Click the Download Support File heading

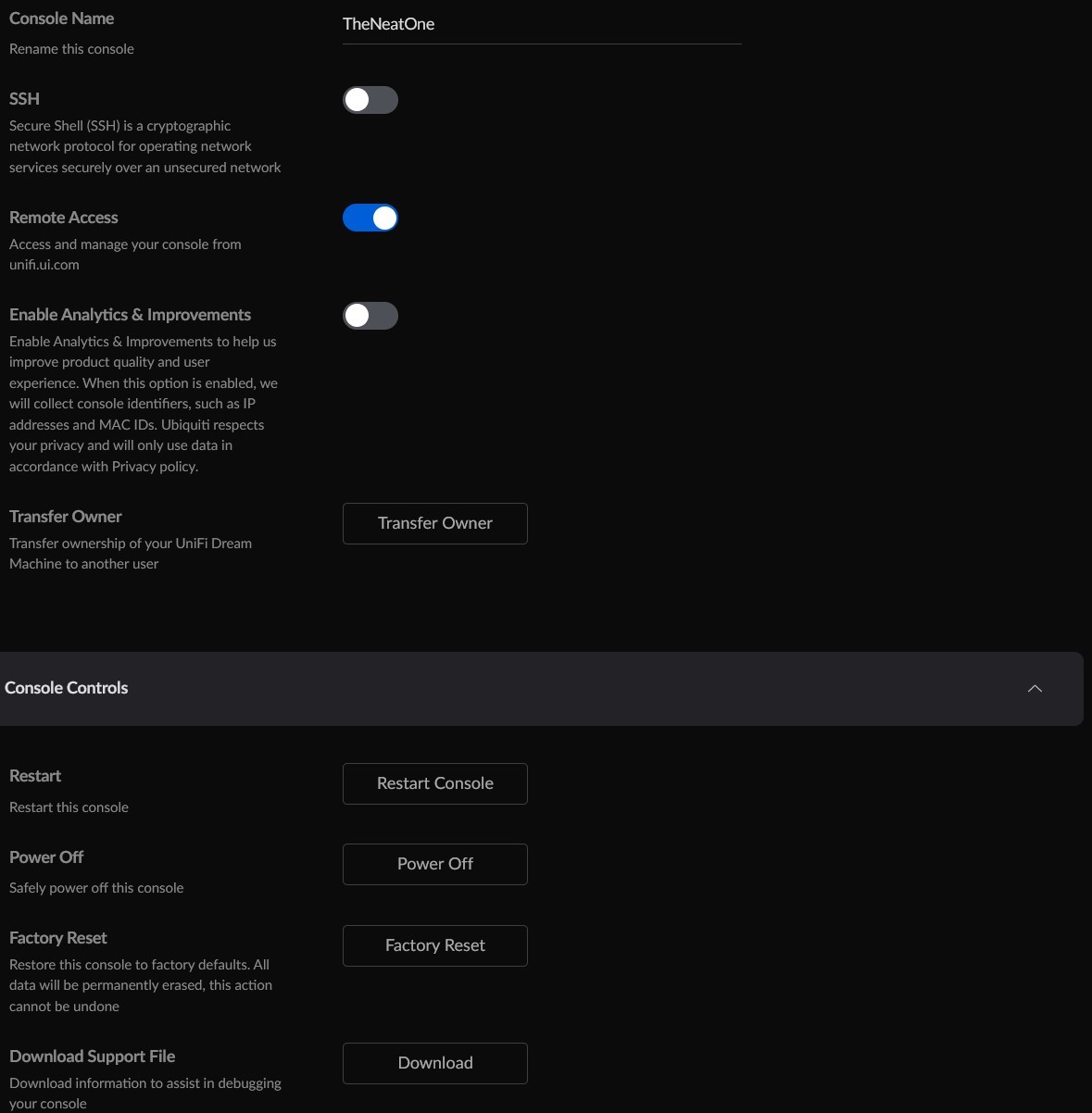(x=92, y=1057)
